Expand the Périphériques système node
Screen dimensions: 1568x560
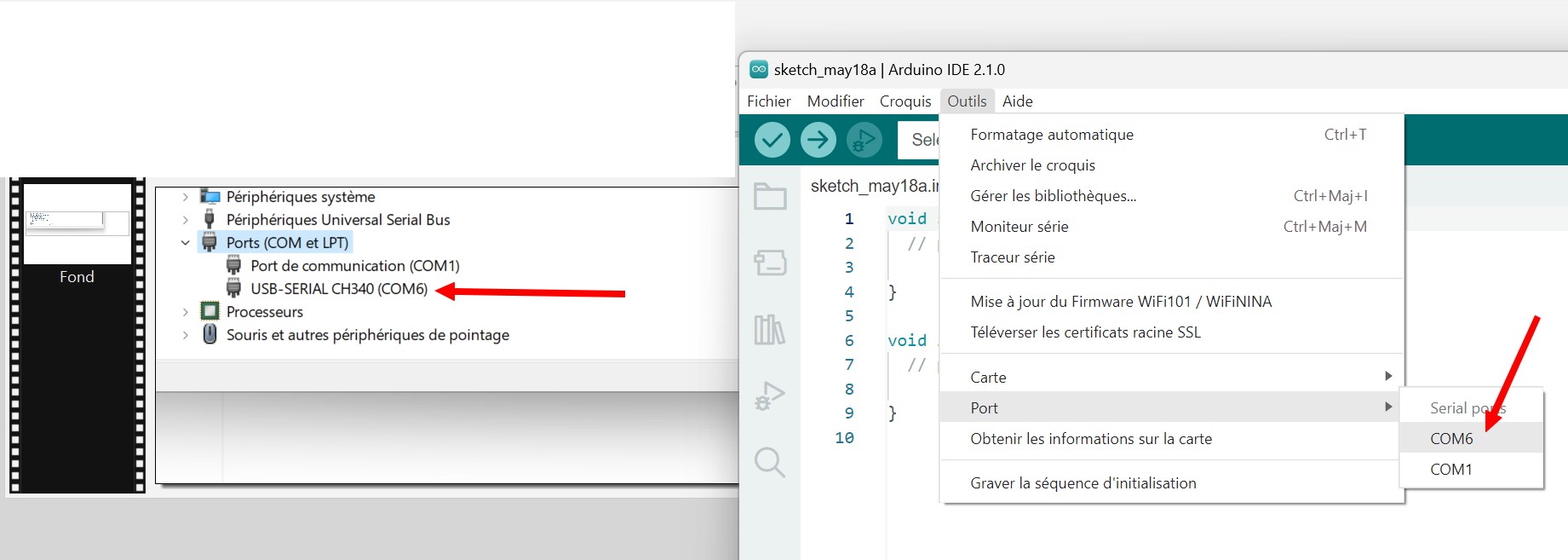185,197
